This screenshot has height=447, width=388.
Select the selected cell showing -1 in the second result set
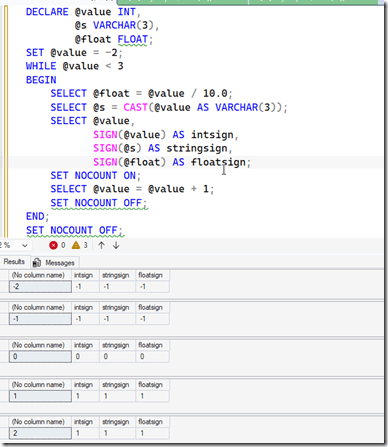click(x=40, y=319)
